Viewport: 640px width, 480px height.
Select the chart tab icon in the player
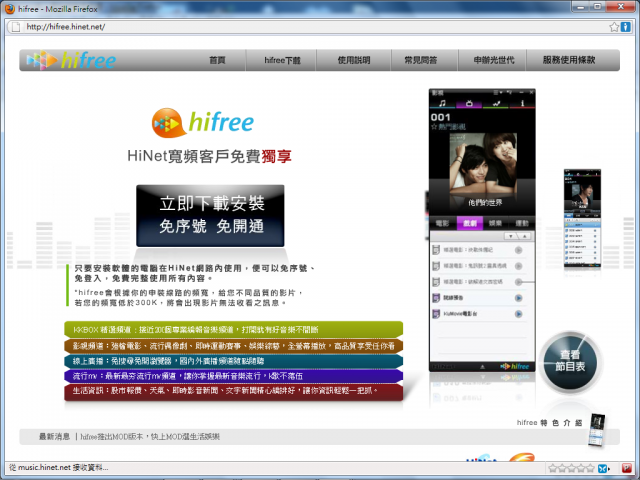click(x=496, y=104)
